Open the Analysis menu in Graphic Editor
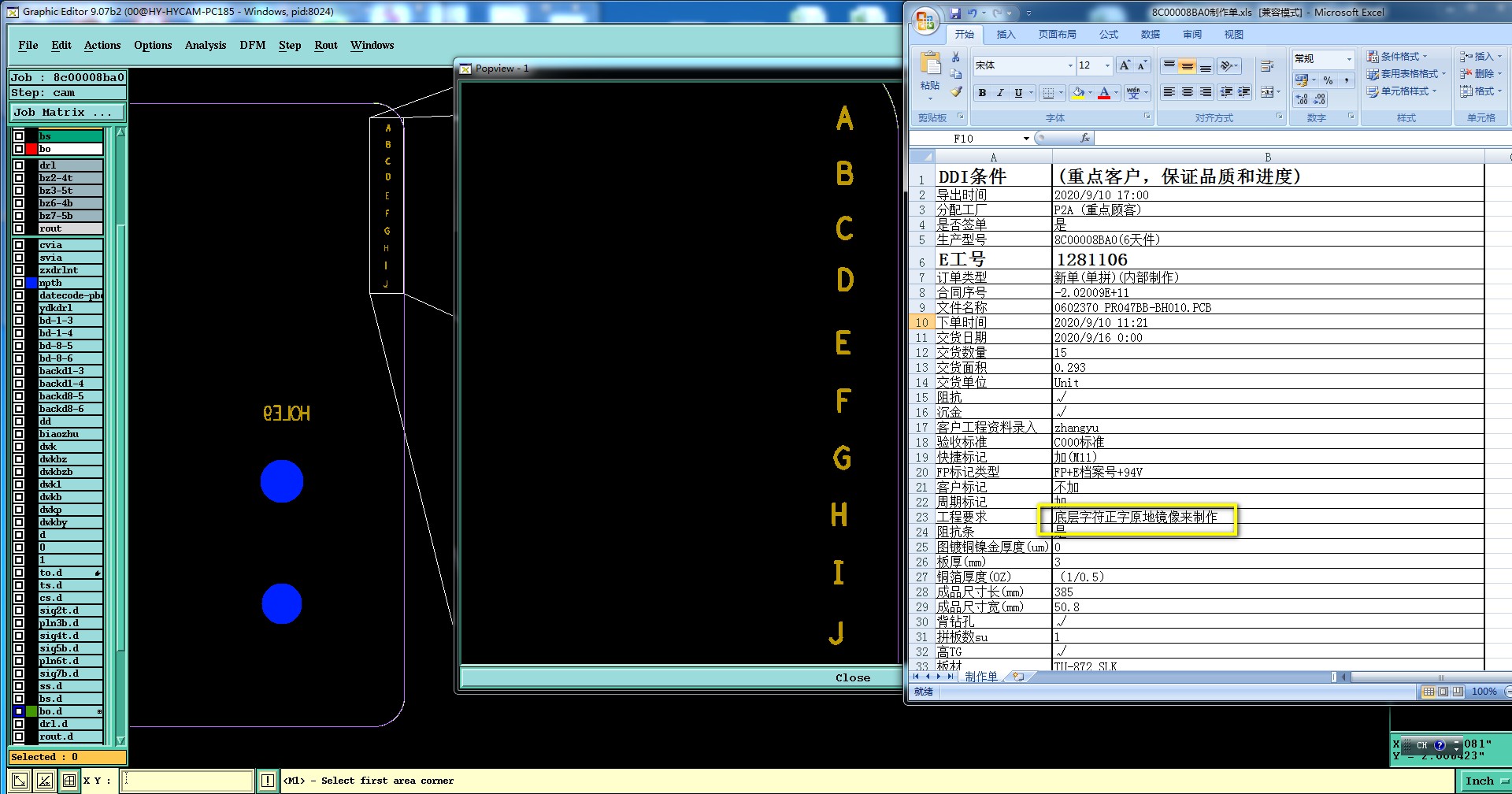The image size is (1512, 794). 206,45
